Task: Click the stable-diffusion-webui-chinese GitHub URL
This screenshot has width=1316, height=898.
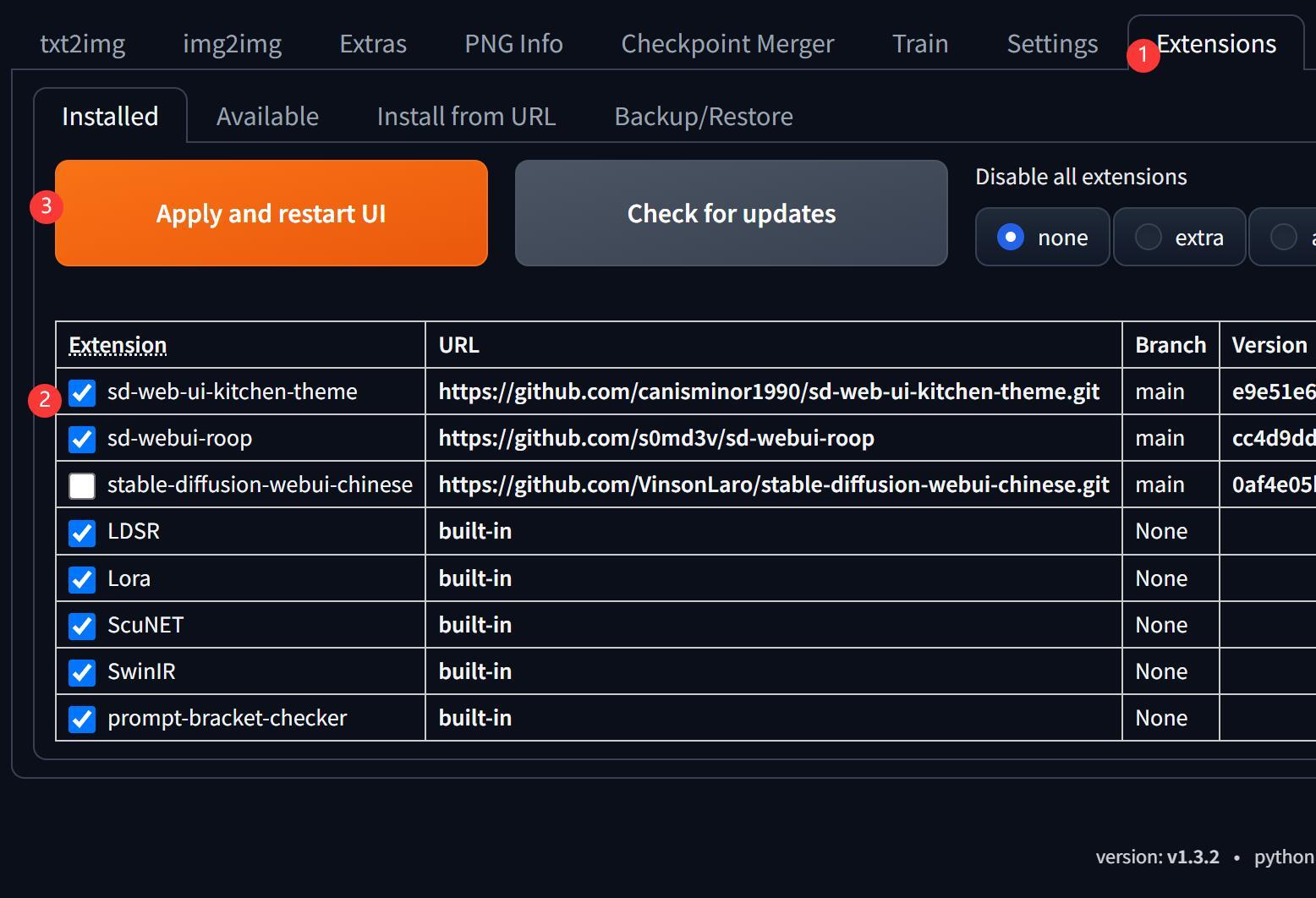Action: [774, 485]
